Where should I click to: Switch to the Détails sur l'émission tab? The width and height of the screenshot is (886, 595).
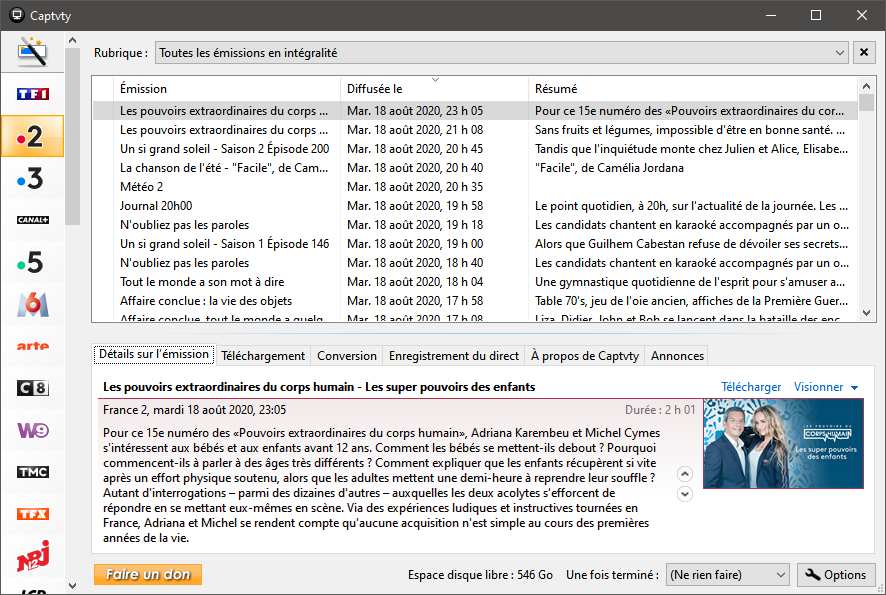pyautogui.click(x=154, y=354)
